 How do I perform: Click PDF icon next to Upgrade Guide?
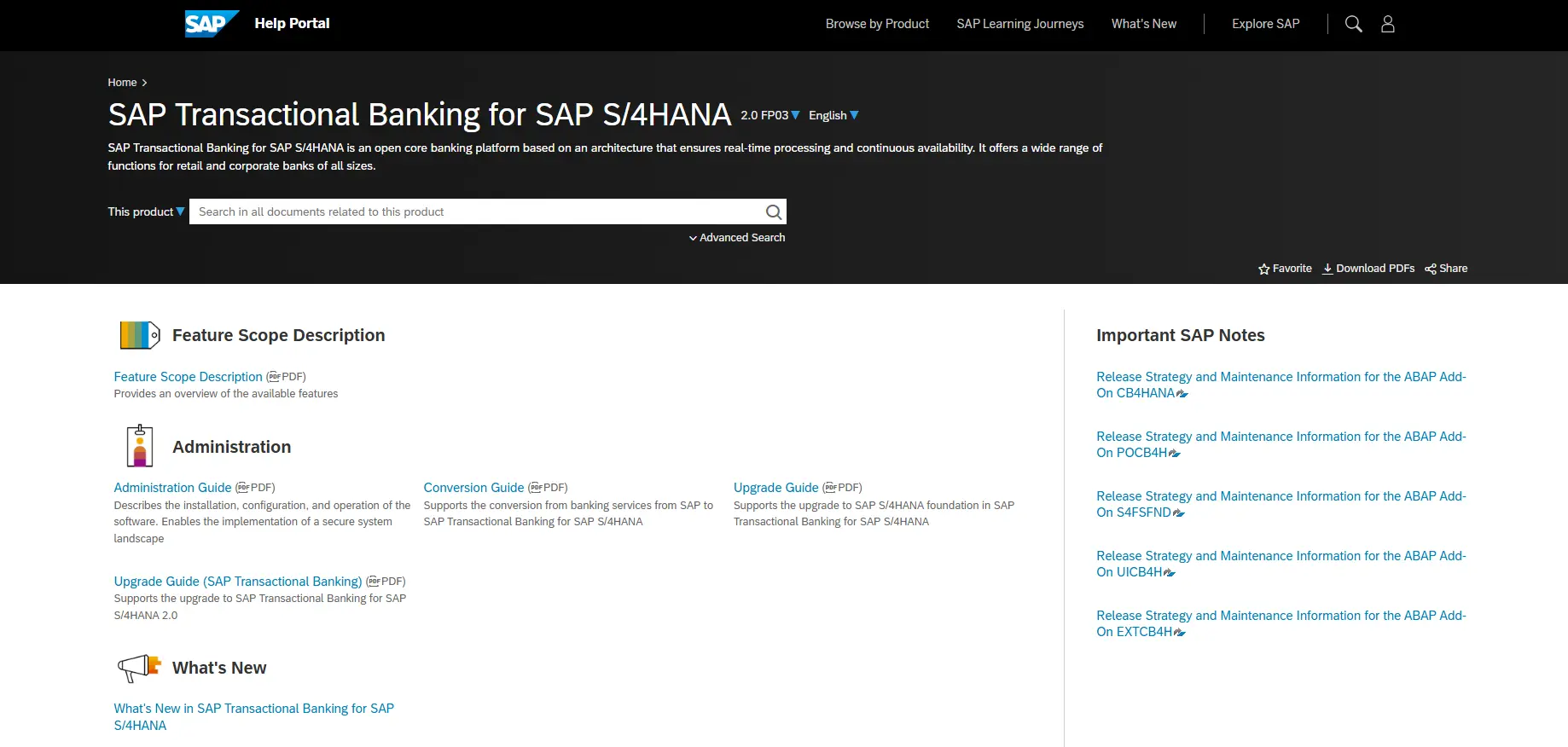(x=830, y=488)
